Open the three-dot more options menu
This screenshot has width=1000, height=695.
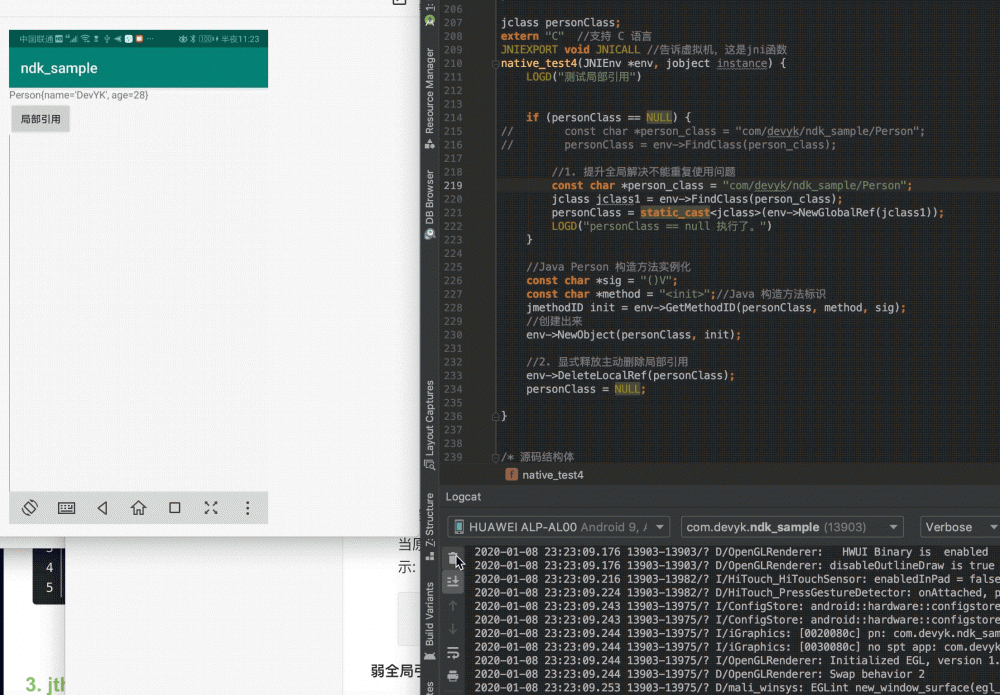(x=247, y=508)
